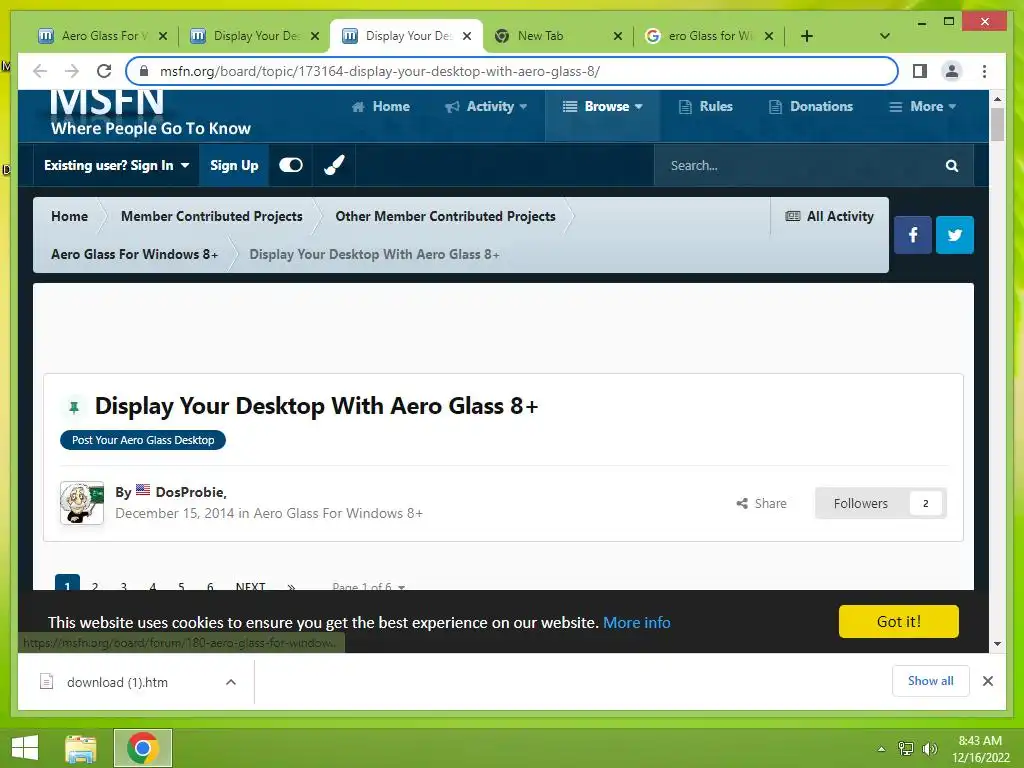The width and height of the screenshot is (1024, 768).
Task: Open Chrome's three-dot menu
Action: pyautogui.click(x=984, y=71)
